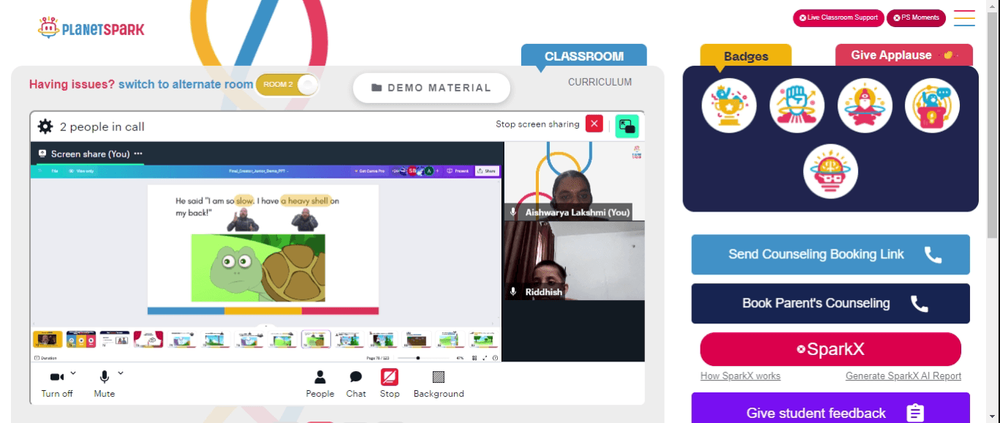Open the People panel
The width and height of the screenshot is (1000, 423).
[x=320, y=385]
